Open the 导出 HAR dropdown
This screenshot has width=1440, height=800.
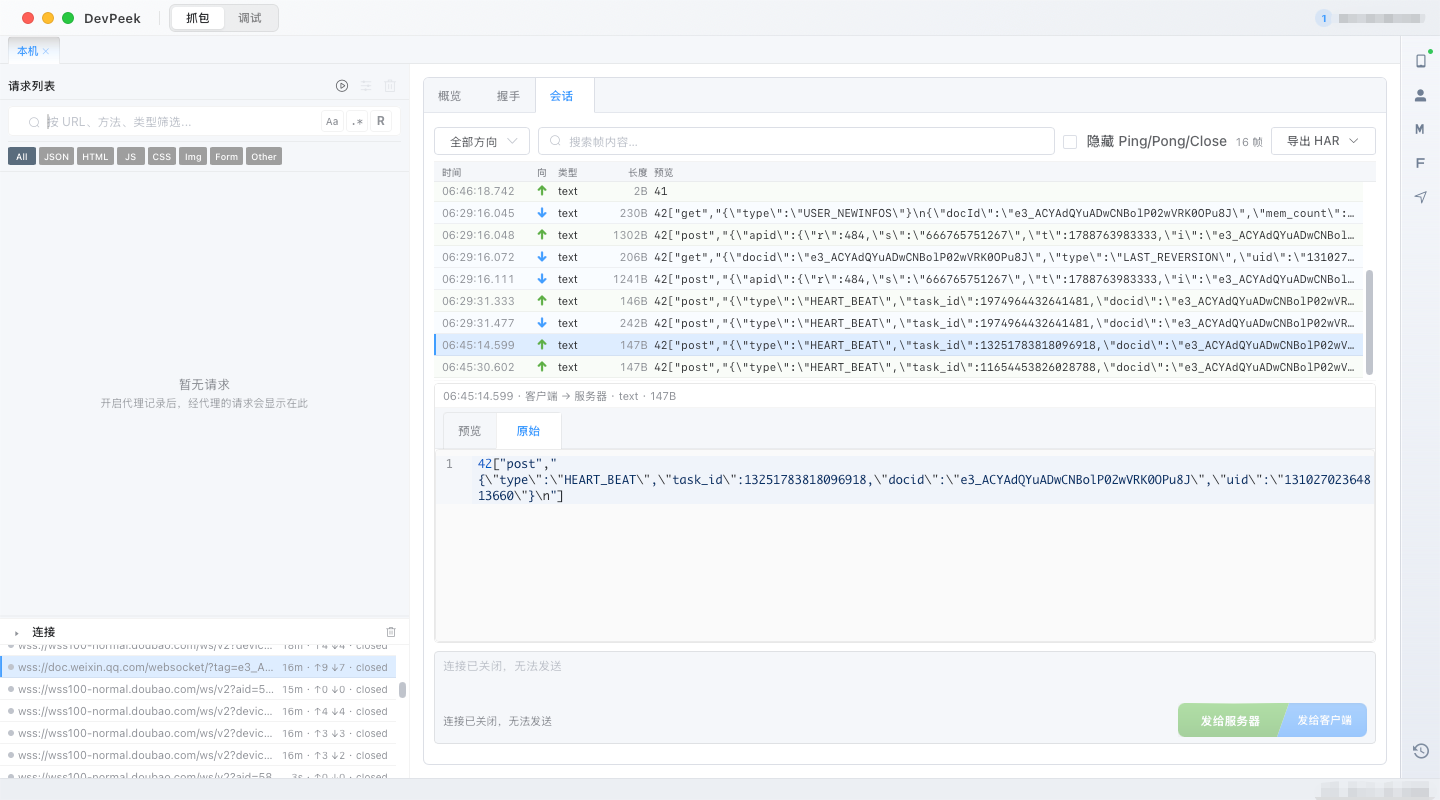[1323, 141]
